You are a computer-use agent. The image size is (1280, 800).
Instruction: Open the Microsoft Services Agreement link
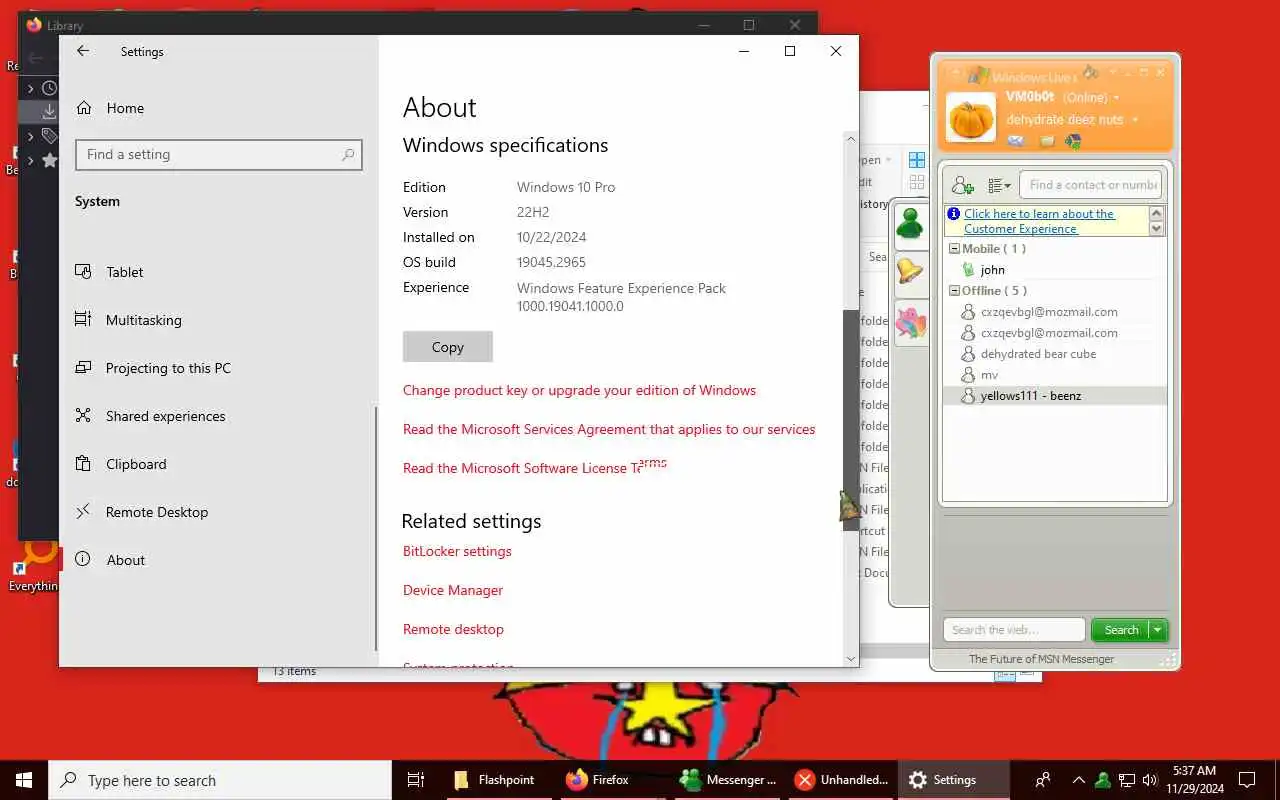609,429
